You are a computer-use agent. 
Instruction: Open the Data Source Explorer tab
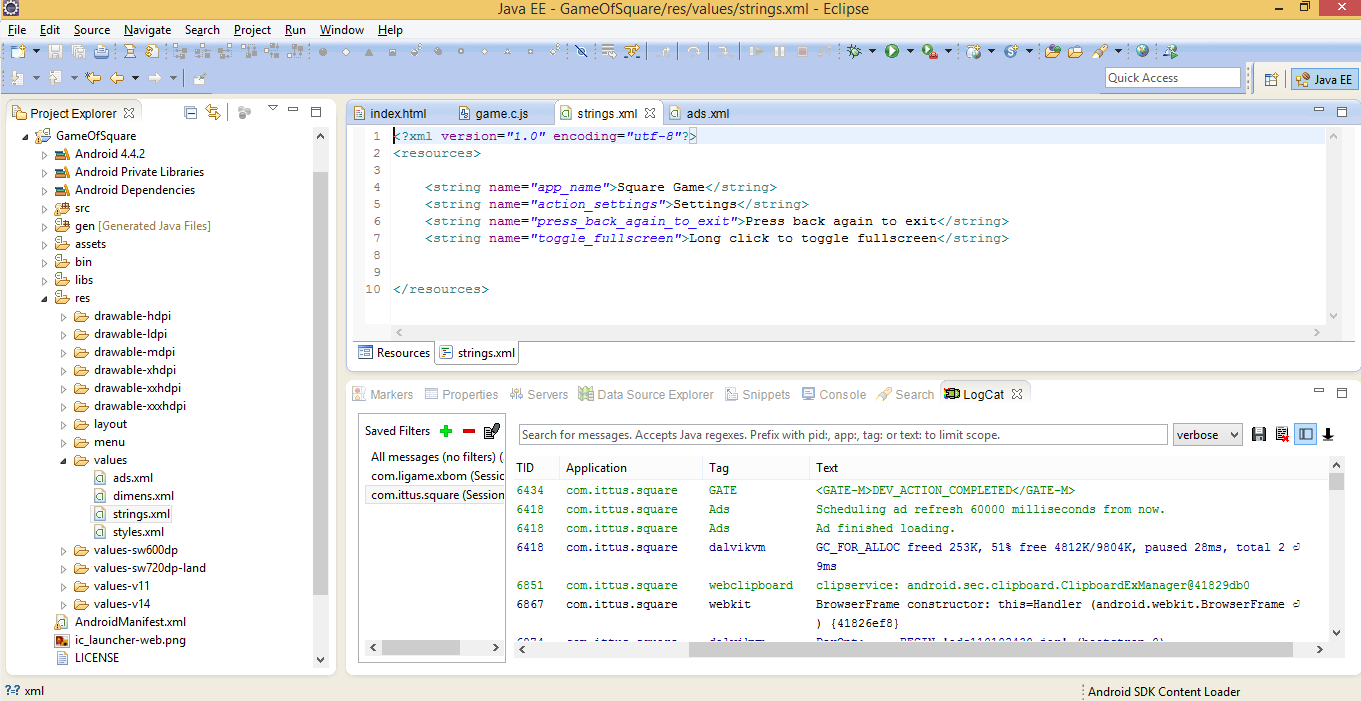(646, 394)
